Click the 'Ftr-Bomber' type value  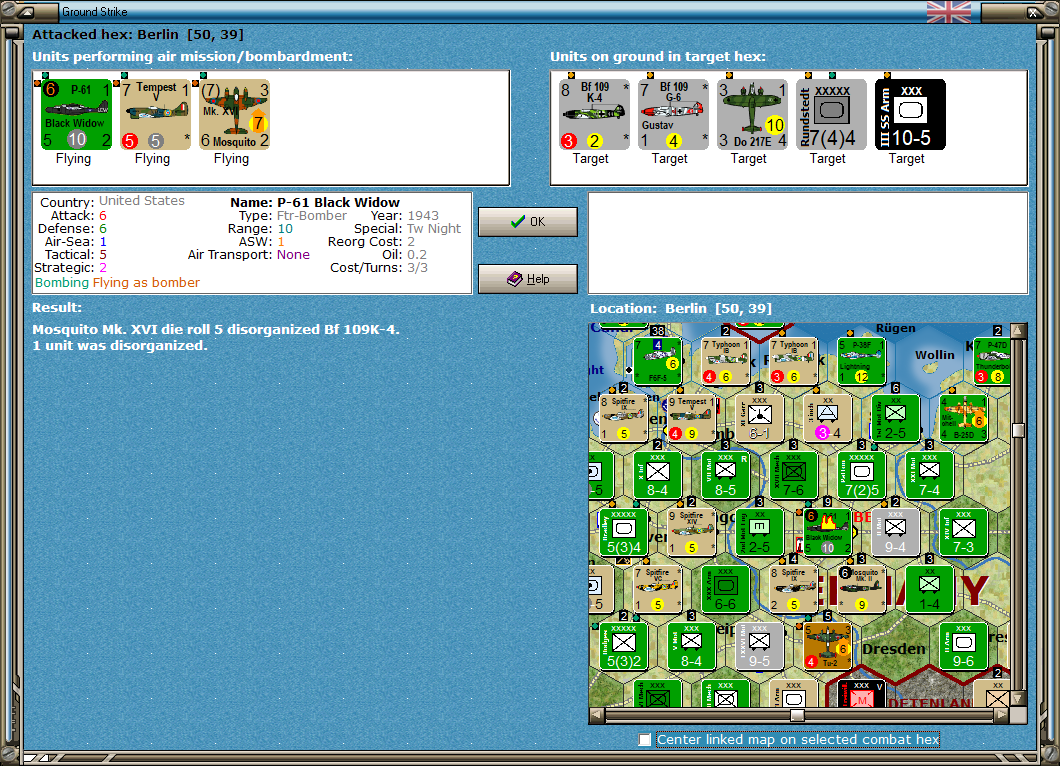312,216
